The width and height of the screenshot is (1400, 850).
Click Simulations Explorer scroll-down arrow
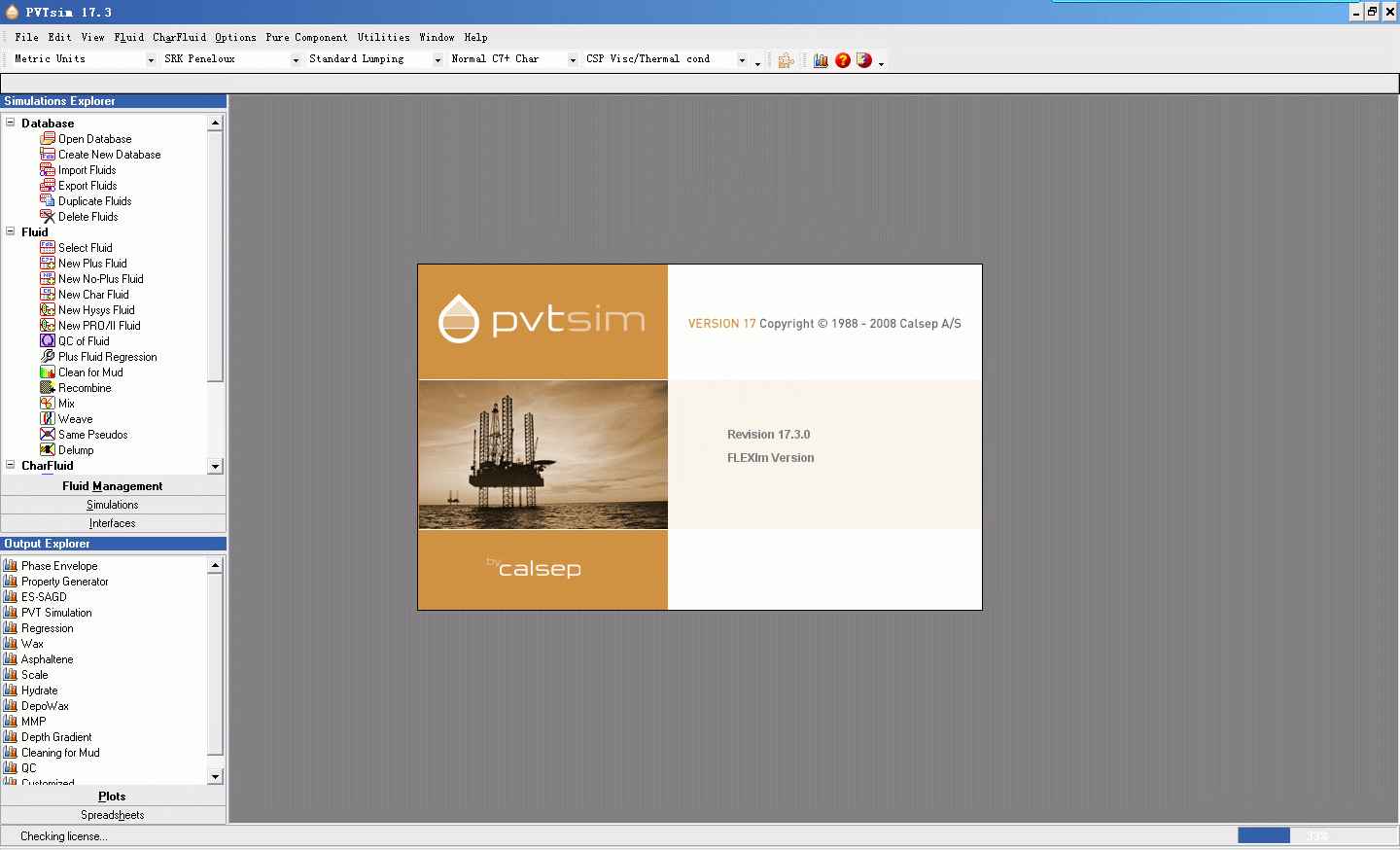click(x=215, y=467)
